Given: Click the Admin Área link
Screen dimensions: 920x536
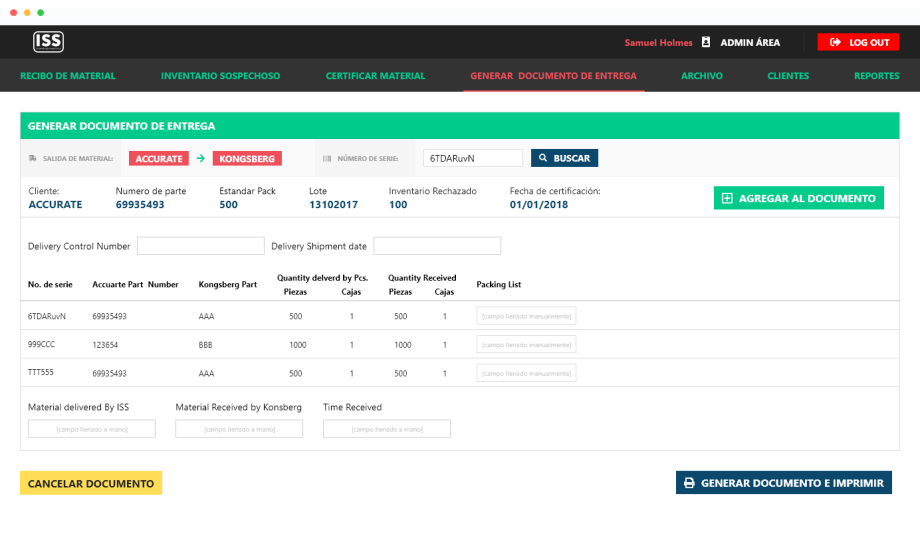Looking at the screenshot, I should tap(750, 42).
